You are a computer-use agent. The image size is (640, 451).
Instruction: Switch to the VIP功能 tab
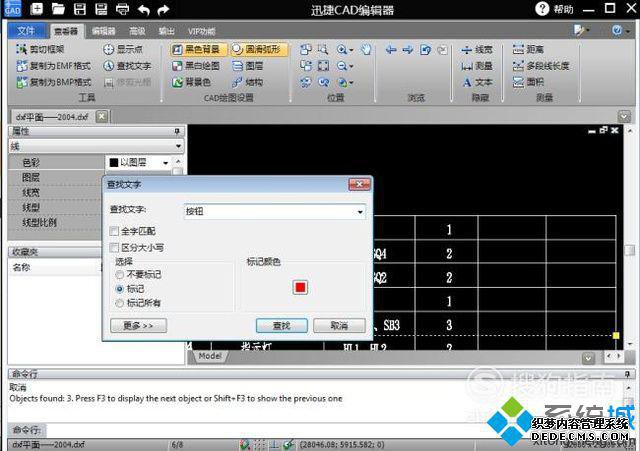[x=201, y=31]
